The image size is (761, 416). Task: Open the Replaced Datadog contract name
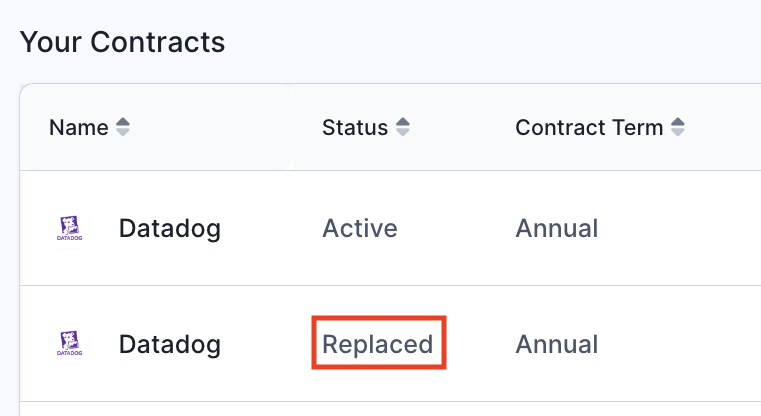170,345
